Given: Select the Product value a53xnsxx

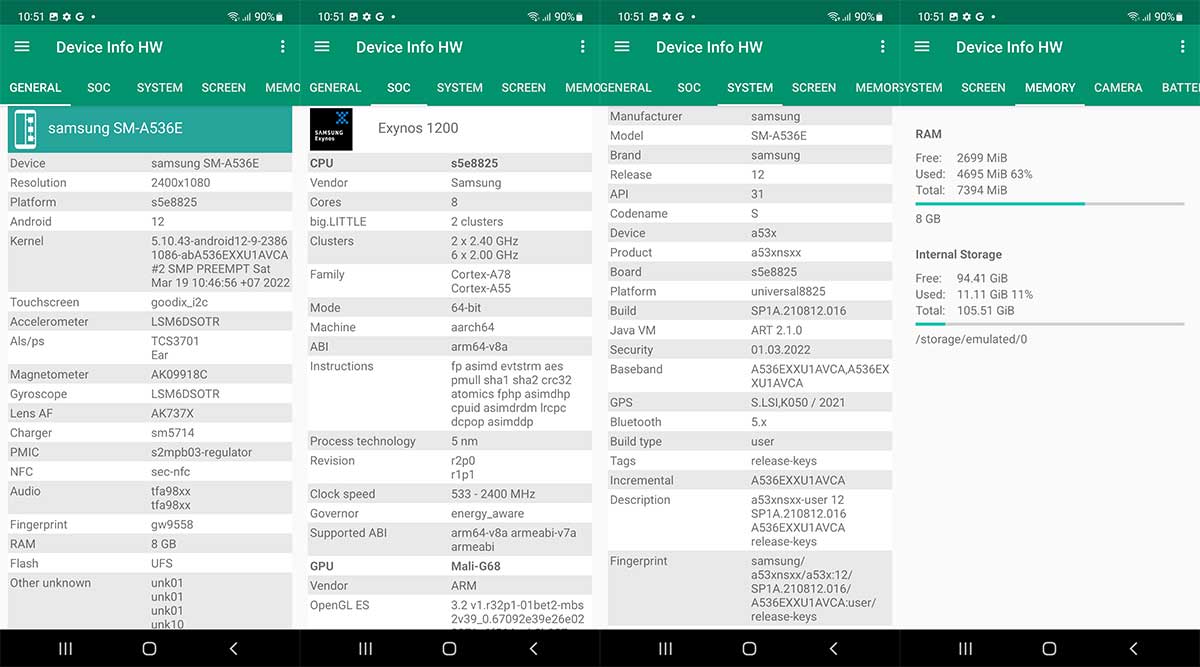Looking at the screenshot, I should (776, 253).
